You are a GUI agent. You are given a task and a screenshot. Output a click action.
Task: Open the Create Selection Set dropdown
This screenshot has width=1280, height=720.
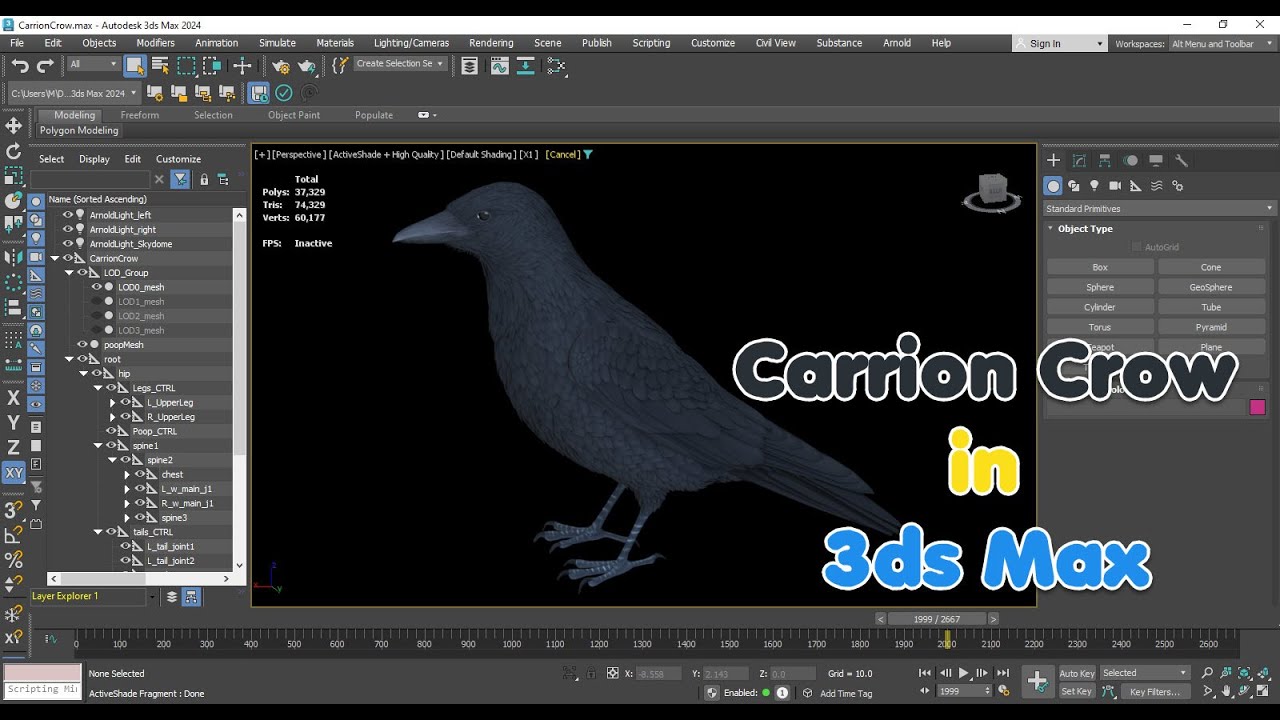click(x=400, y=64)
